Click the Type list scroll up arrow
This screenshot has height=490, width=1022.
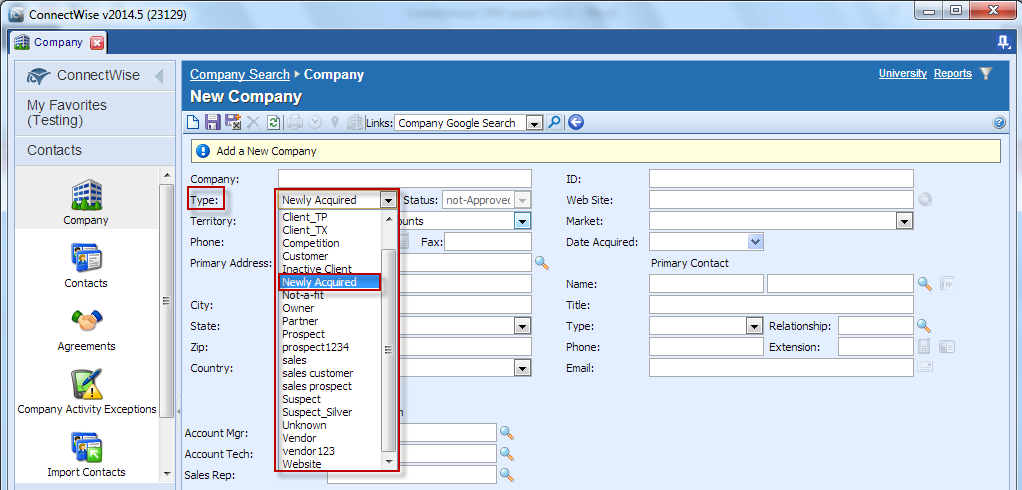coord(389,219)
